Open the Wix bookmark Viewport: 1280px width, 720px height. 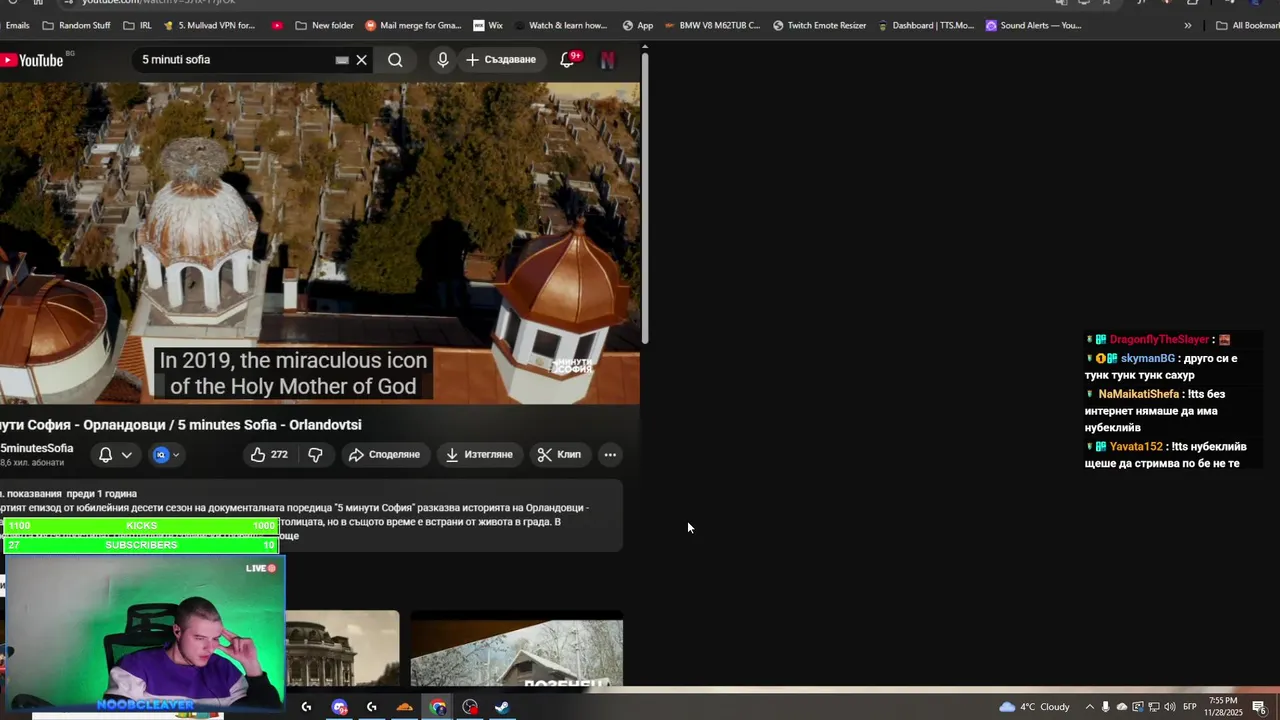point(488,26)
